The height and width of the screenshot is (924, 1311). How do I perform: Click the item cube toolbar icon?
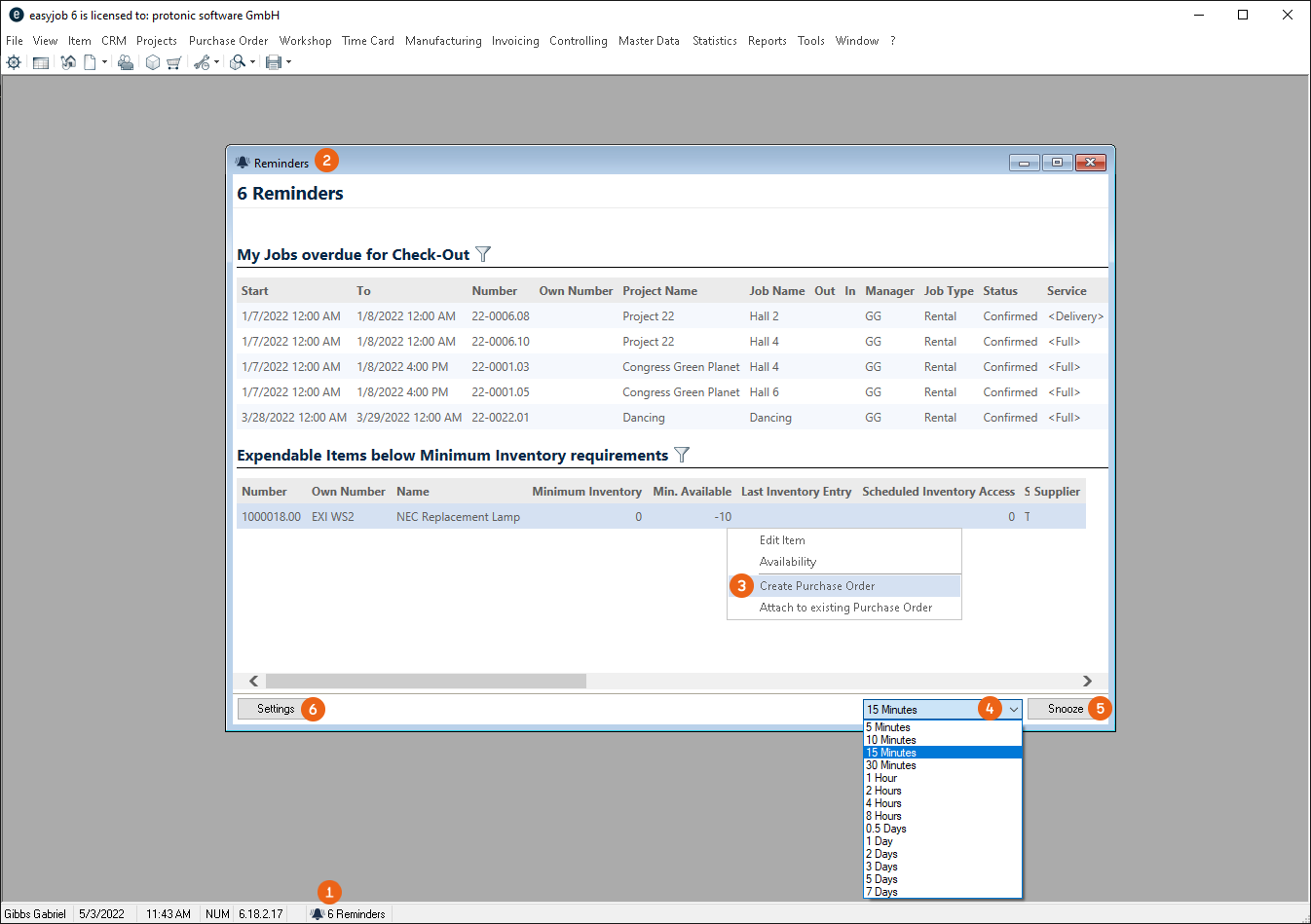click(x=153, y=62)
